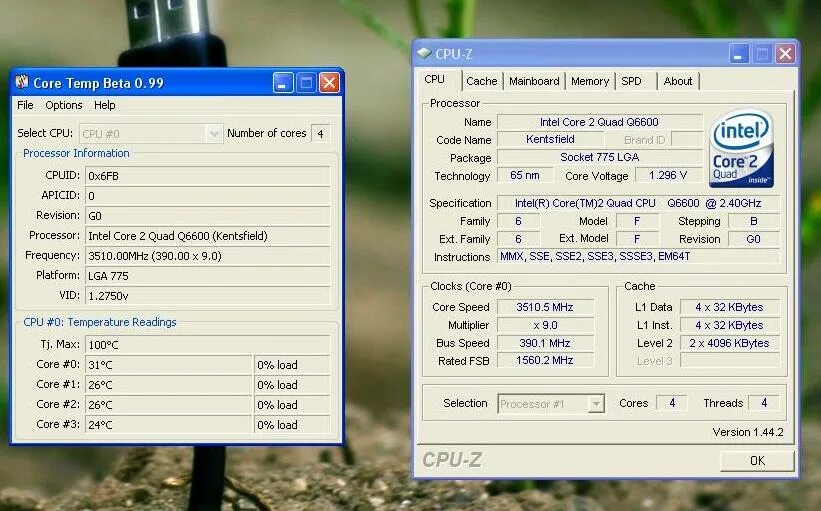
Task: Click the Threads count value
Action: click(764, 403)
